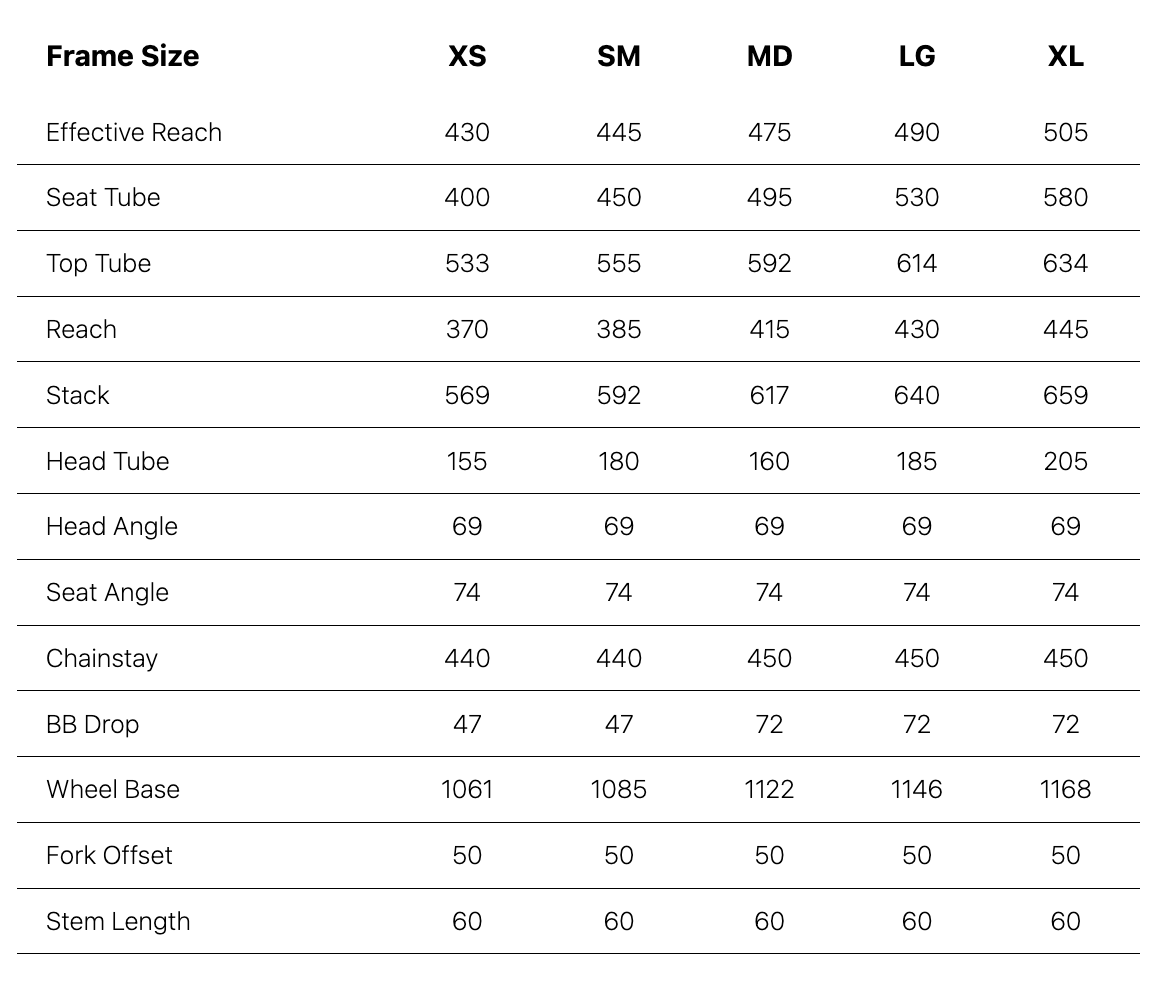Select the Chainstay MD value 450
The width and height of the screenshot is (1176, 988).
pos(770,658)
